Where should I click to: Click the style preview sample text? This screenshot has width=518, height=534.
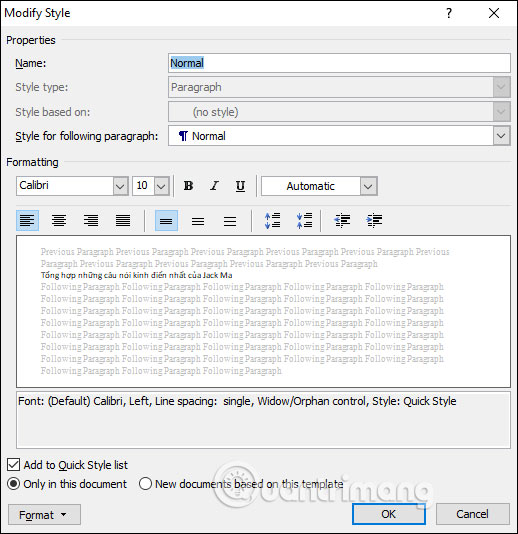click(136, 275)
